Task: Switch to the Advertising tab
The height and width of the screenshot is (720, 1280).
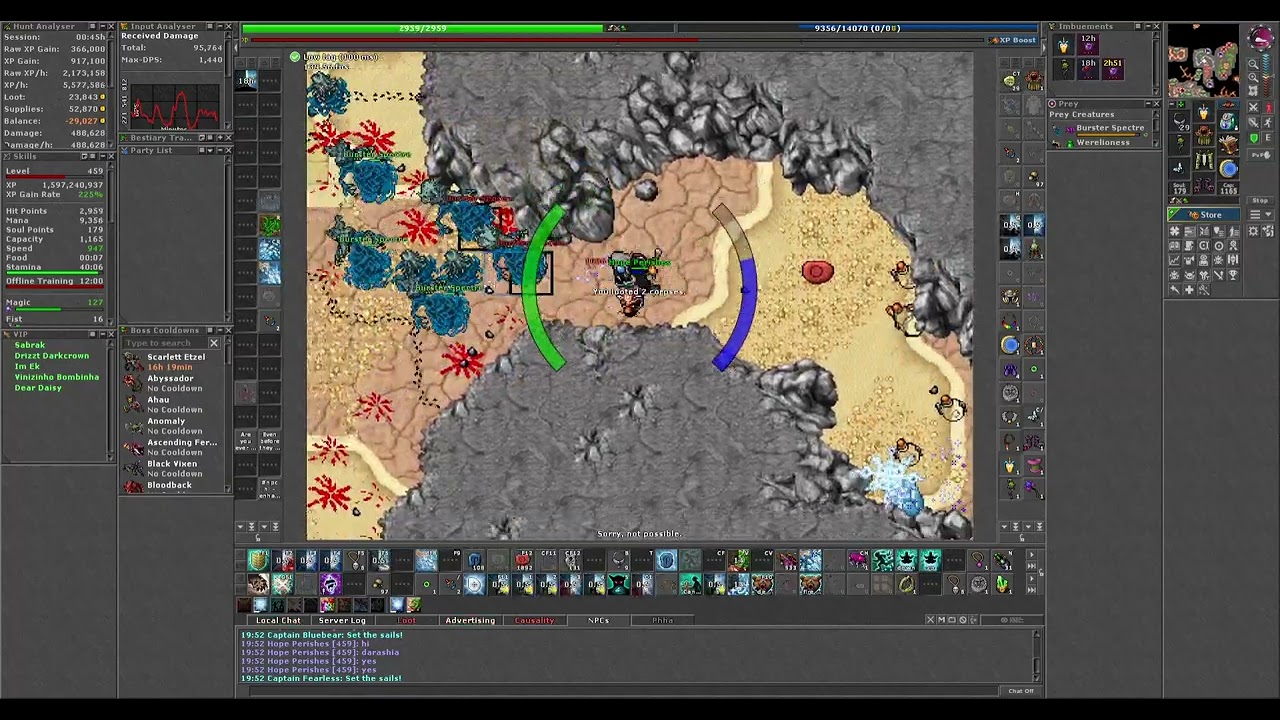Action: [x=470, y=621]
